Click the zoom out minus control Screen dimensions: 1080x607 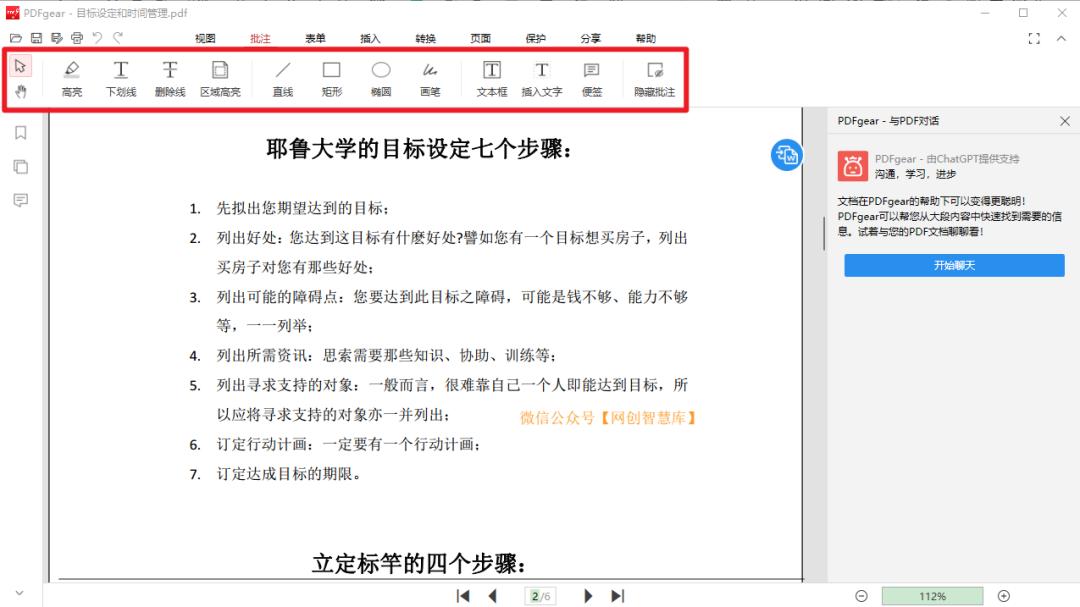861,594
